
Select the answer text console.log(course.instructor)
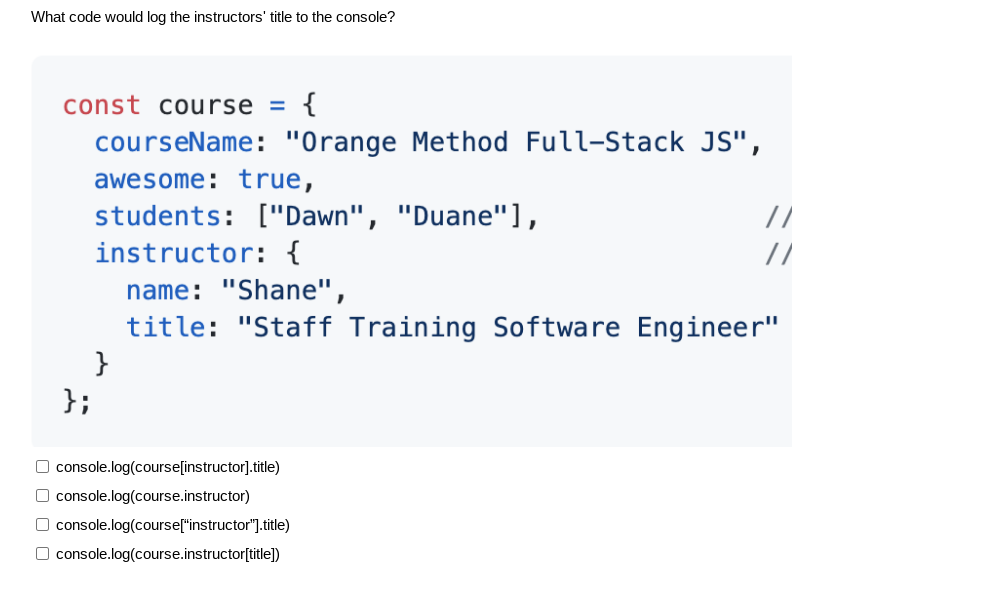pyautogui.click(x=152, y=496)
